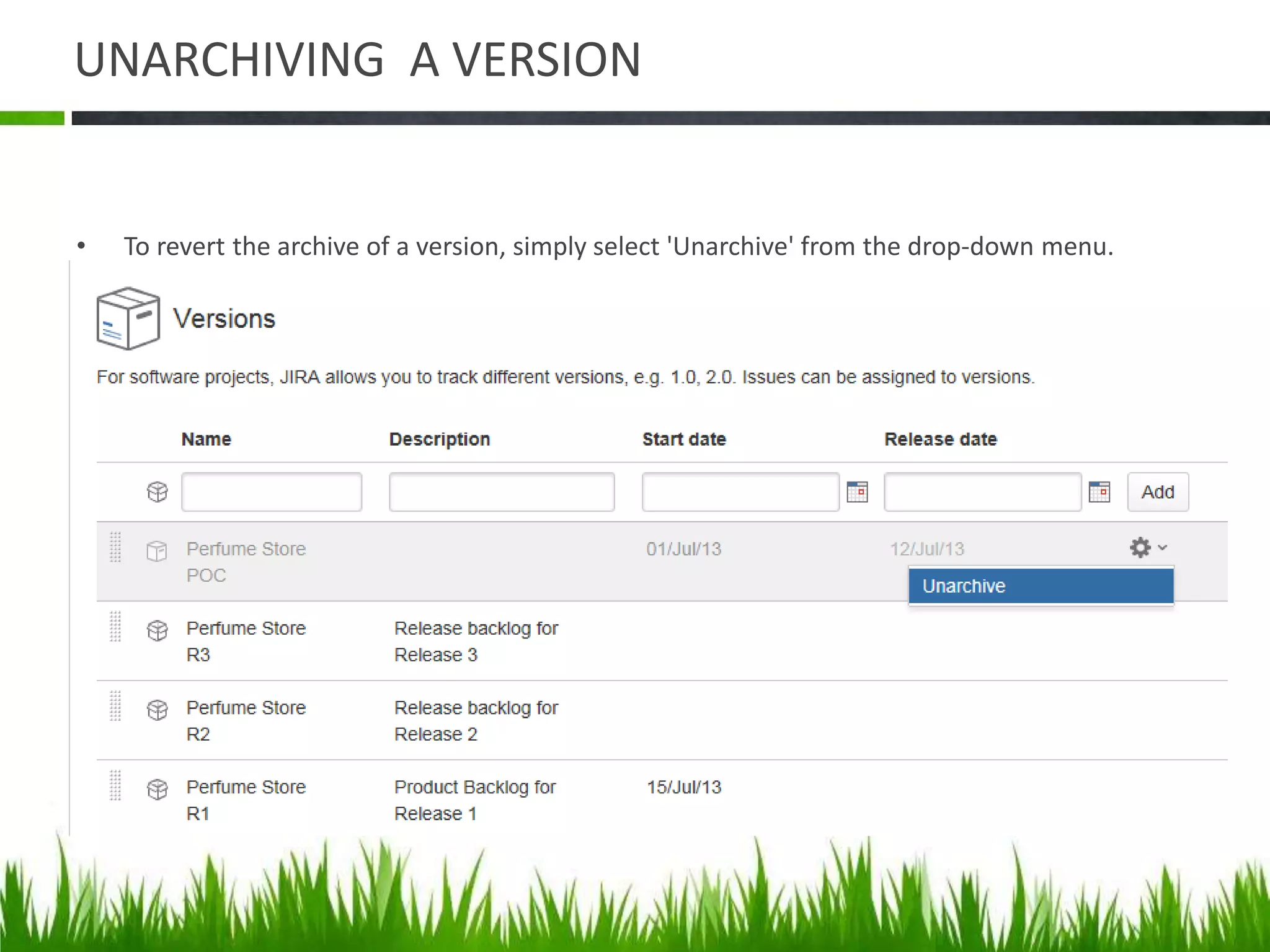Click the Perfume Store R1 version icon
This screenshot has width=1270, height=952.
158,789
